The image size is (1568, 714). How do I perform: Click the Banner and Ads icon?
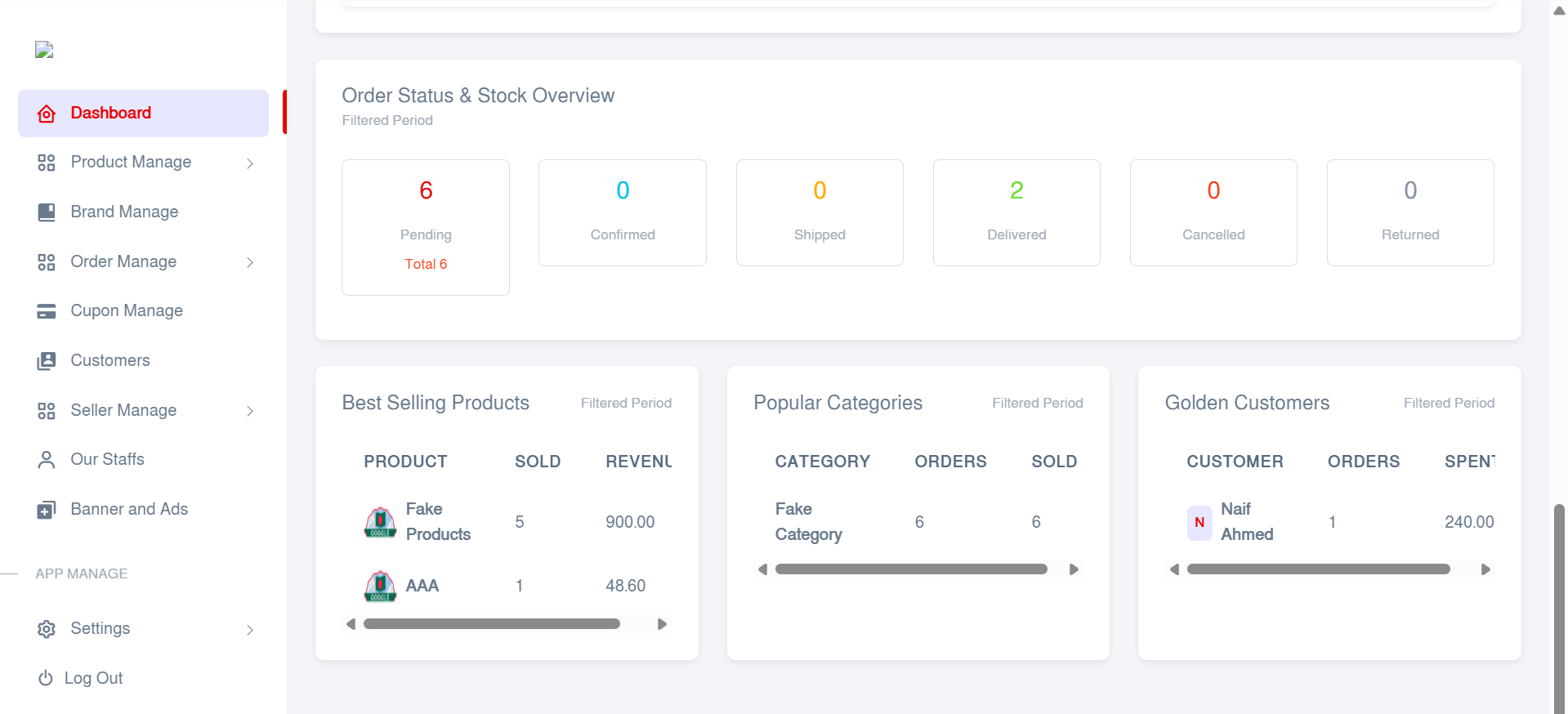coord(47,510)
